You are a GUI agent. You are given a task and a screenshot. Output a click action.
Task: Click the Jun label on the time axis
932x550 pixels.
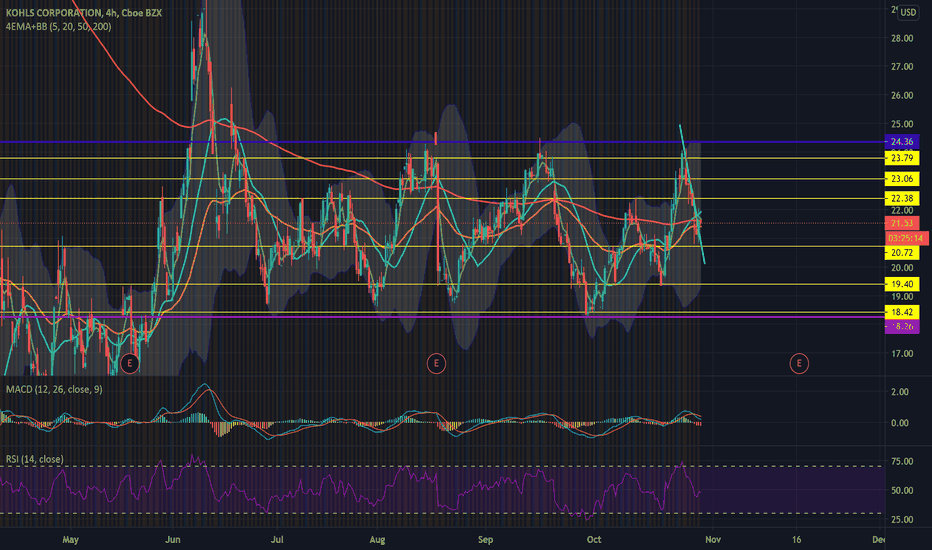pyautogui.click(x=172, y=540)
